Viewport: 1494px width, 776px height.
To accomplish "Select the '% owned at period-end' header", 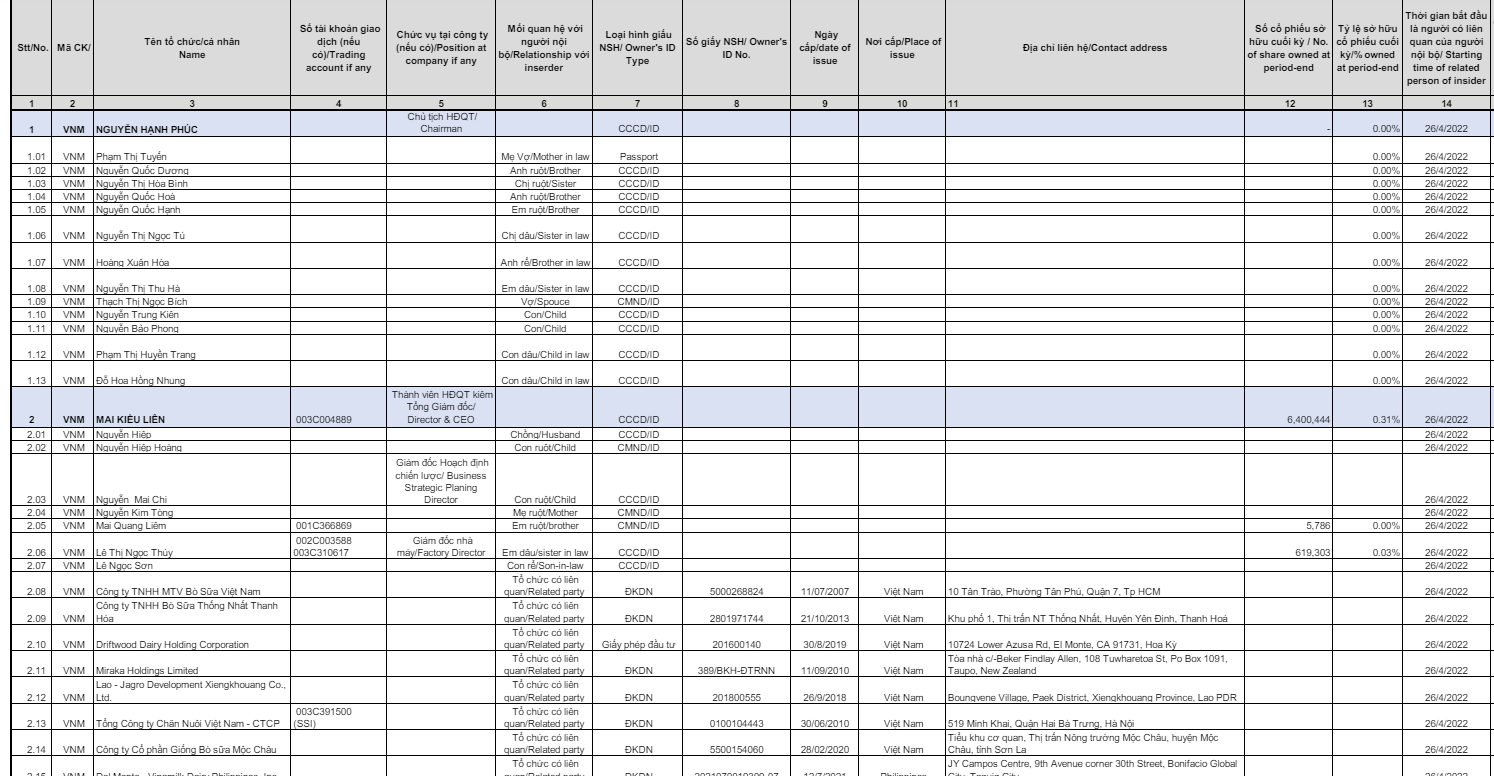I will tap(1368, 46).
